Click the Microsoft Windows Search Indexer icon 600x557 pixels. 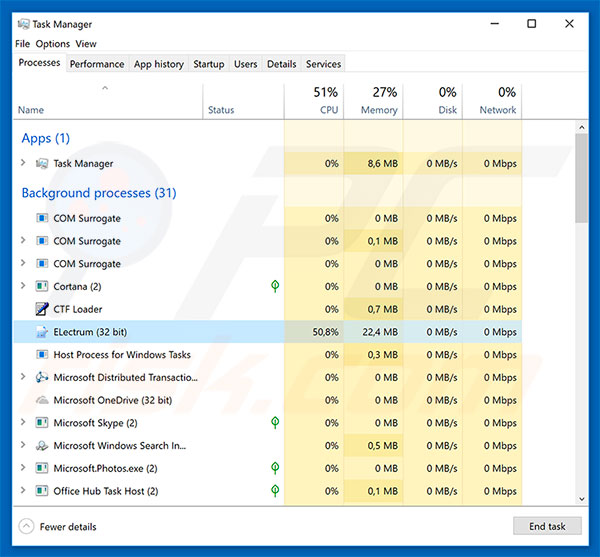[42, 446]
